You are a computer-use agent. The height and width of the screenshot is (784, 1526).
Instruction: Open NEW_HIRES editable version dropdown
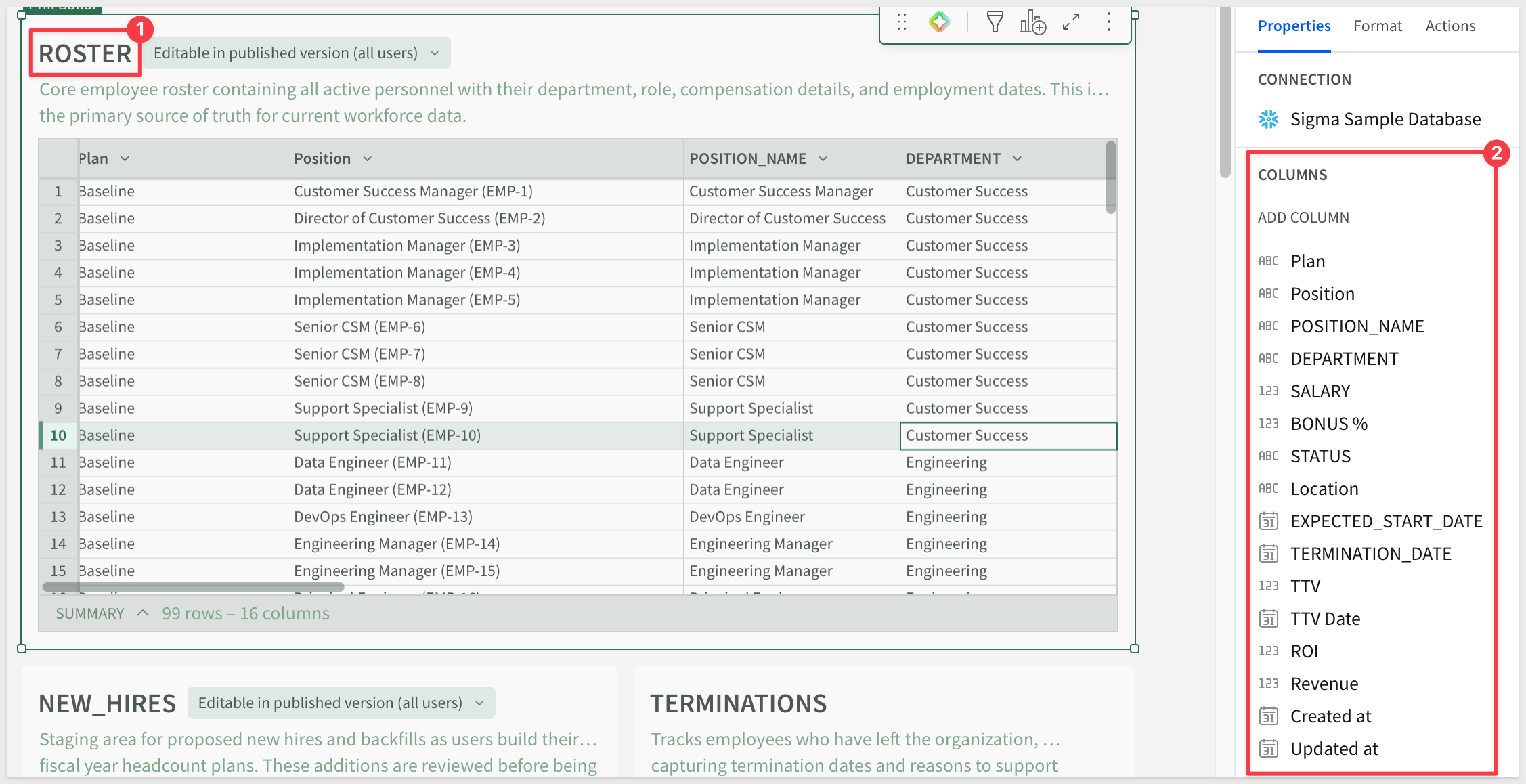click(341, 703)
